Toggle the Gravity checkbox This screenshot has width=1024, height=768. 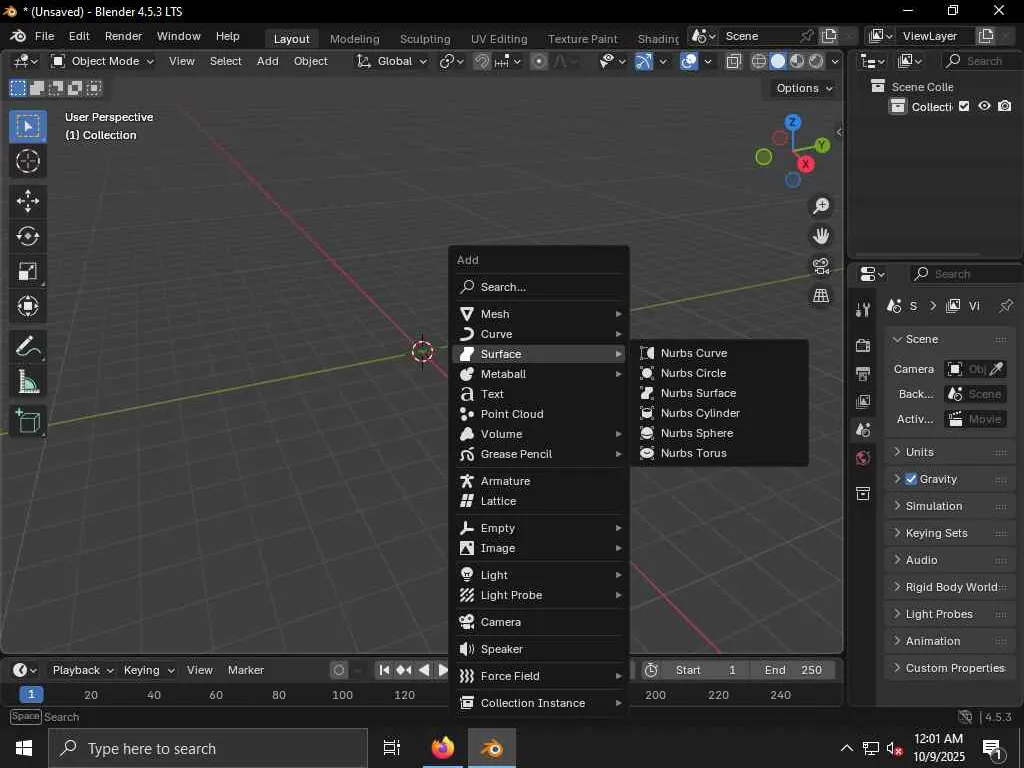pyautogui.click(x=911, y=479)
